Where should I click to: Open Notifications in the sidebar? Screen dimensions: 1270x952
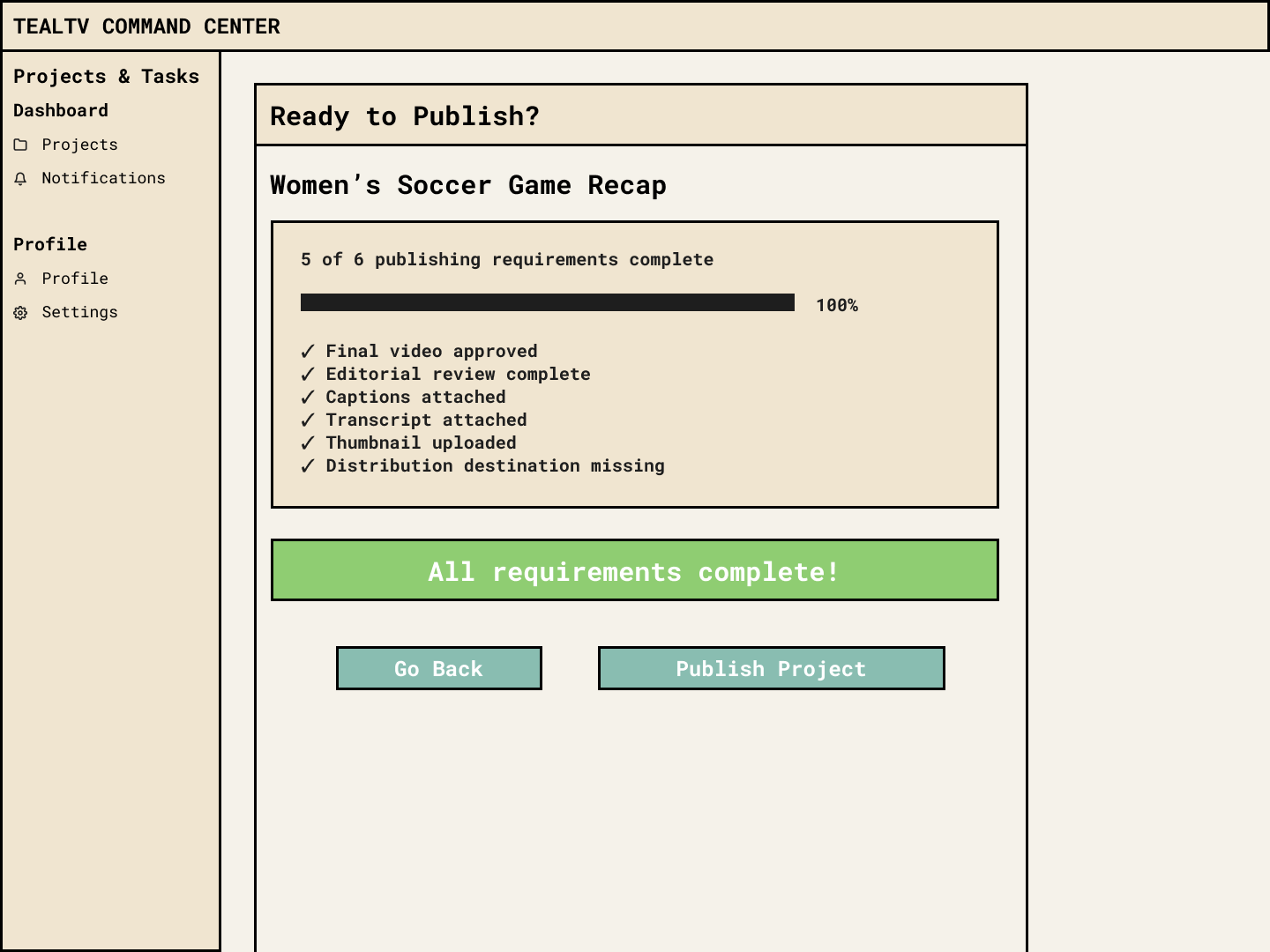tap(103, 178)
